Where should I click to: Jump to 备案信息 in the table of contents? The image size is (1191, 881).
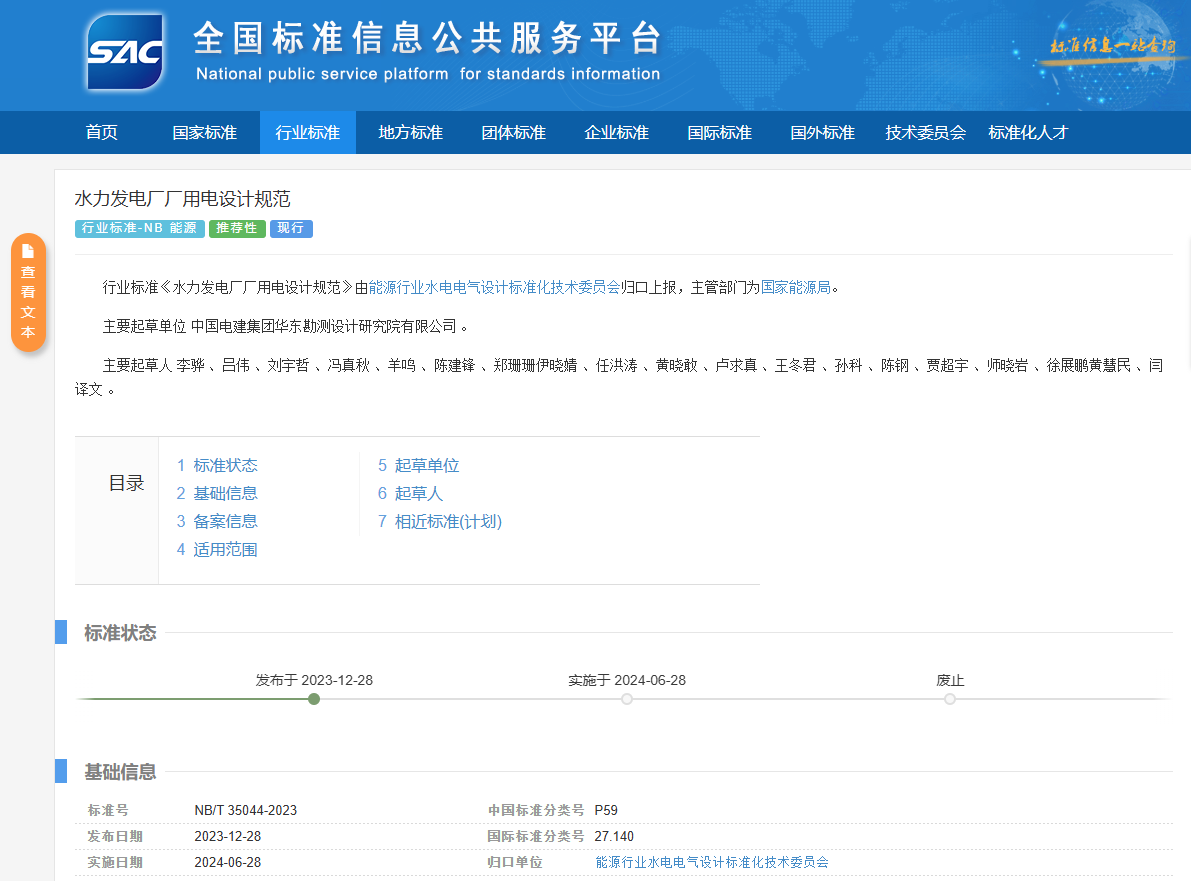224,521
